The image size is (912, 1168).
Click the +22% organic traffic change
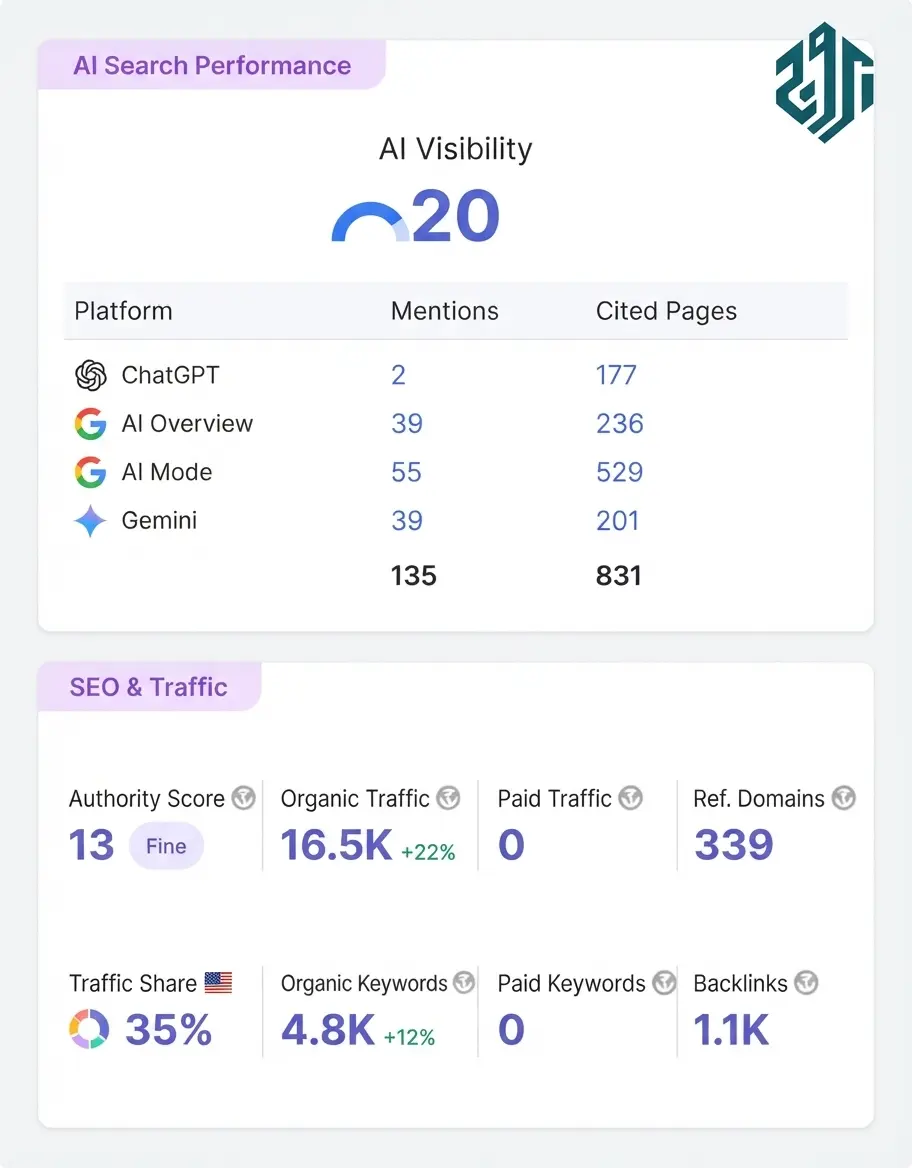pos(428,852)
